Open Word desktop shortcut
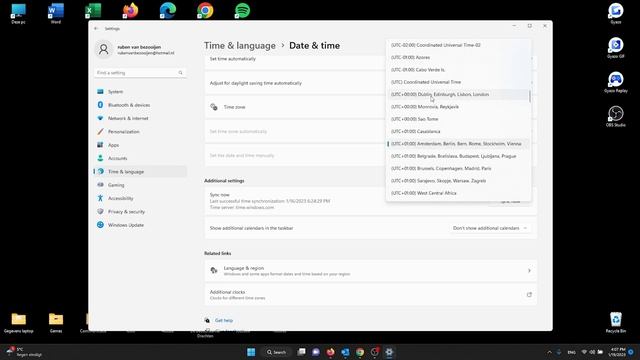Image resolution: width=640 pixels, height=360 pixels. coord(56,13)
